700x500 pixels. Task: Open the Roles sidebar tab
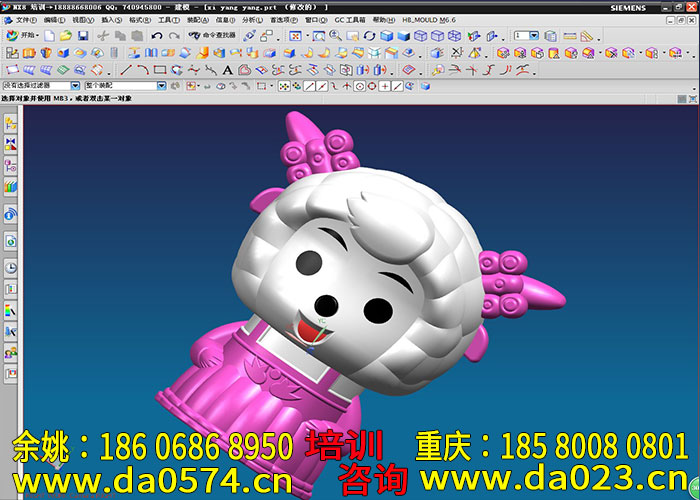pos(11,353)
